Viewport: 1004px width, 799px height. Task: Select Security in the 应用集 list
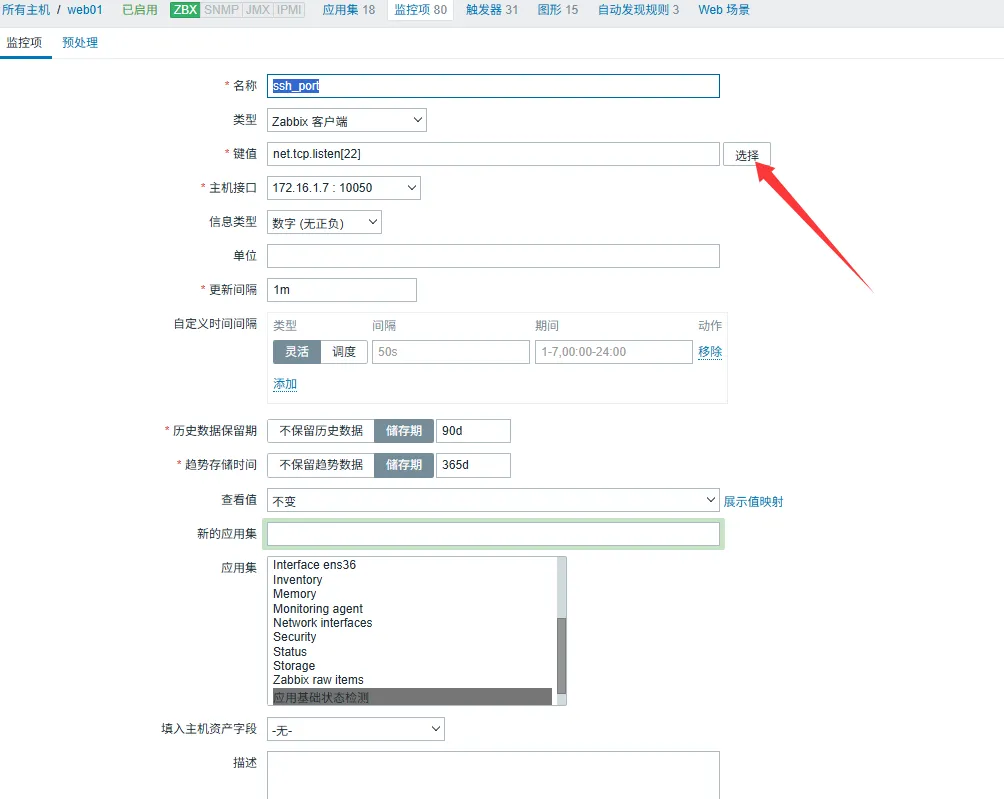coord(294,637)
